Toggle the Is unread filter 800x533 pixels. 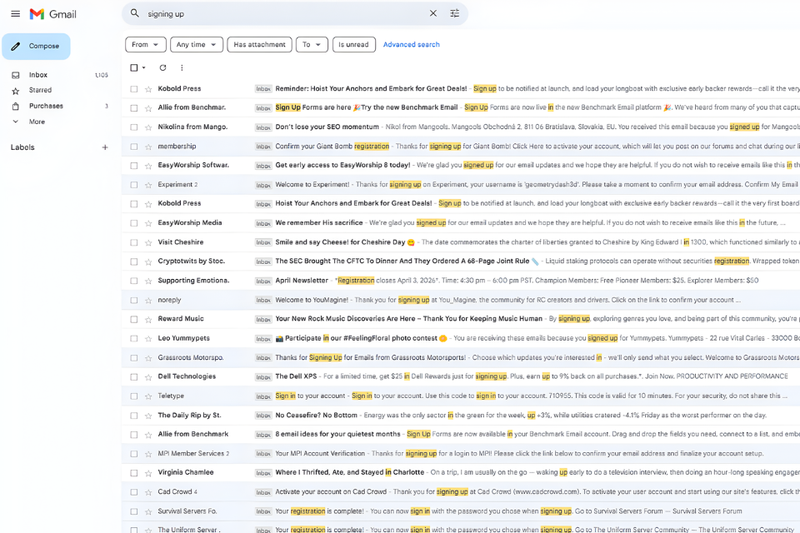[354, 44]
